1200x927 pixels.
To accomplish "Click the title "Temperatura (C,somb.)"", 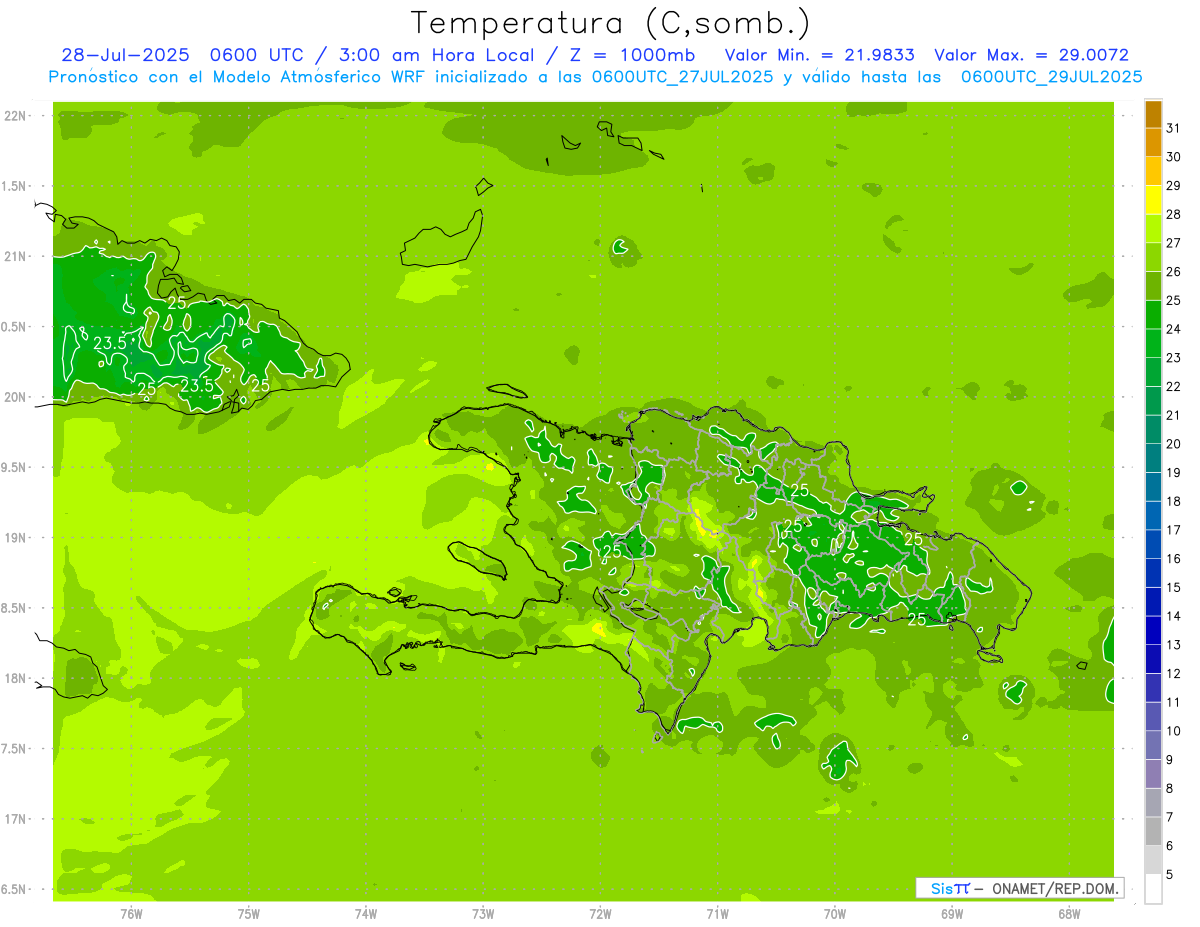I will click(610, 24).
